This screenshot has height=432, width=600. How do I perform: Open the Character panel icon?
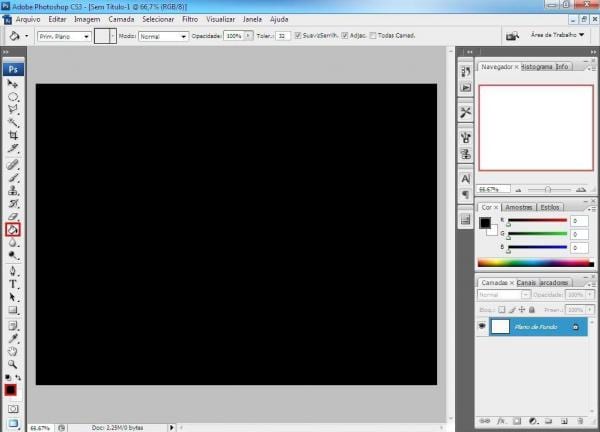pos(465,179)
